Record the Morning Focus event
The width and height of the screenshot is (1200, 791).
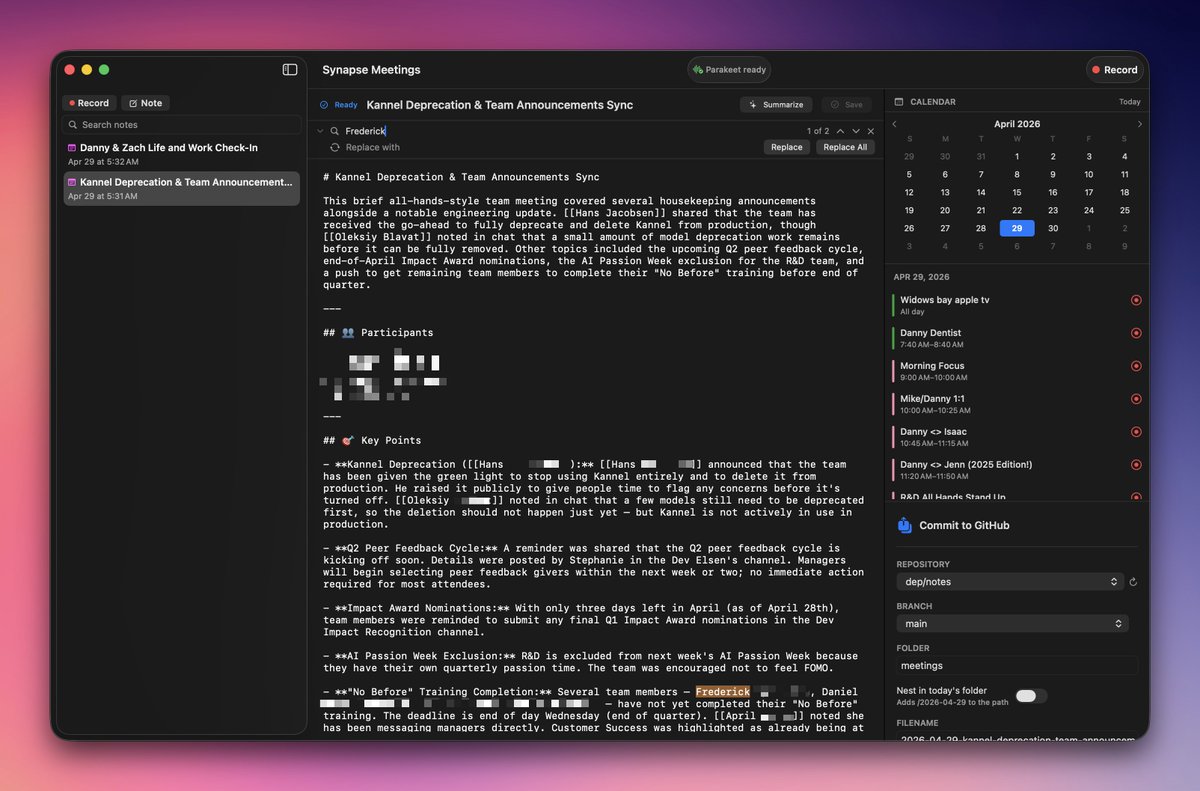click(1136, 366)
